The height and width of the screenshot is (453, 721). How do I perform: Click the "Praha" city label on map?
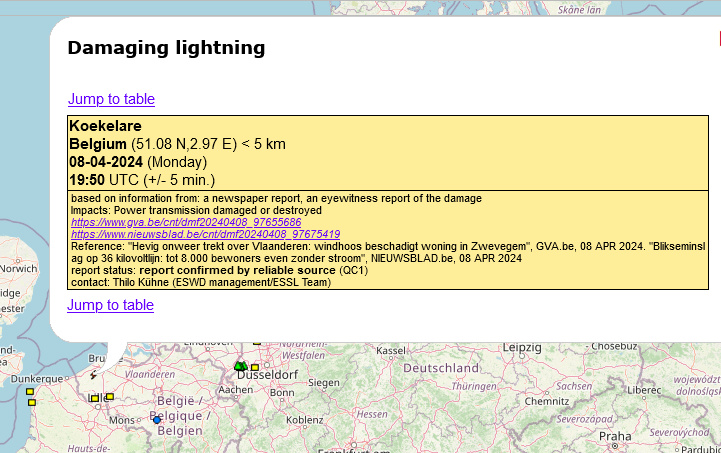pyautogui.click(x=615, y=436)
